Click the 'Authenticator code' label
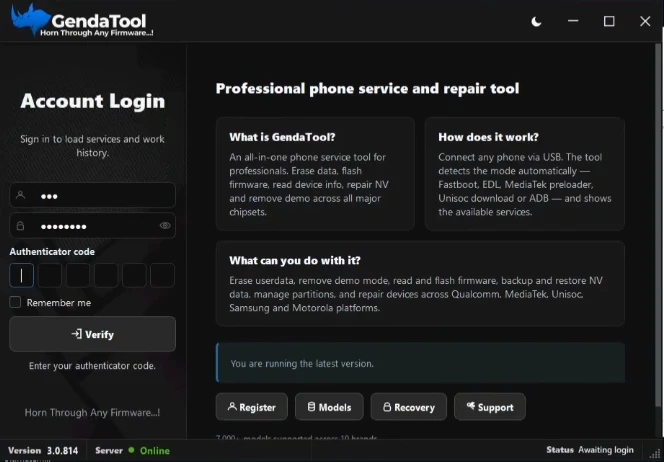 tap(52, 252)
